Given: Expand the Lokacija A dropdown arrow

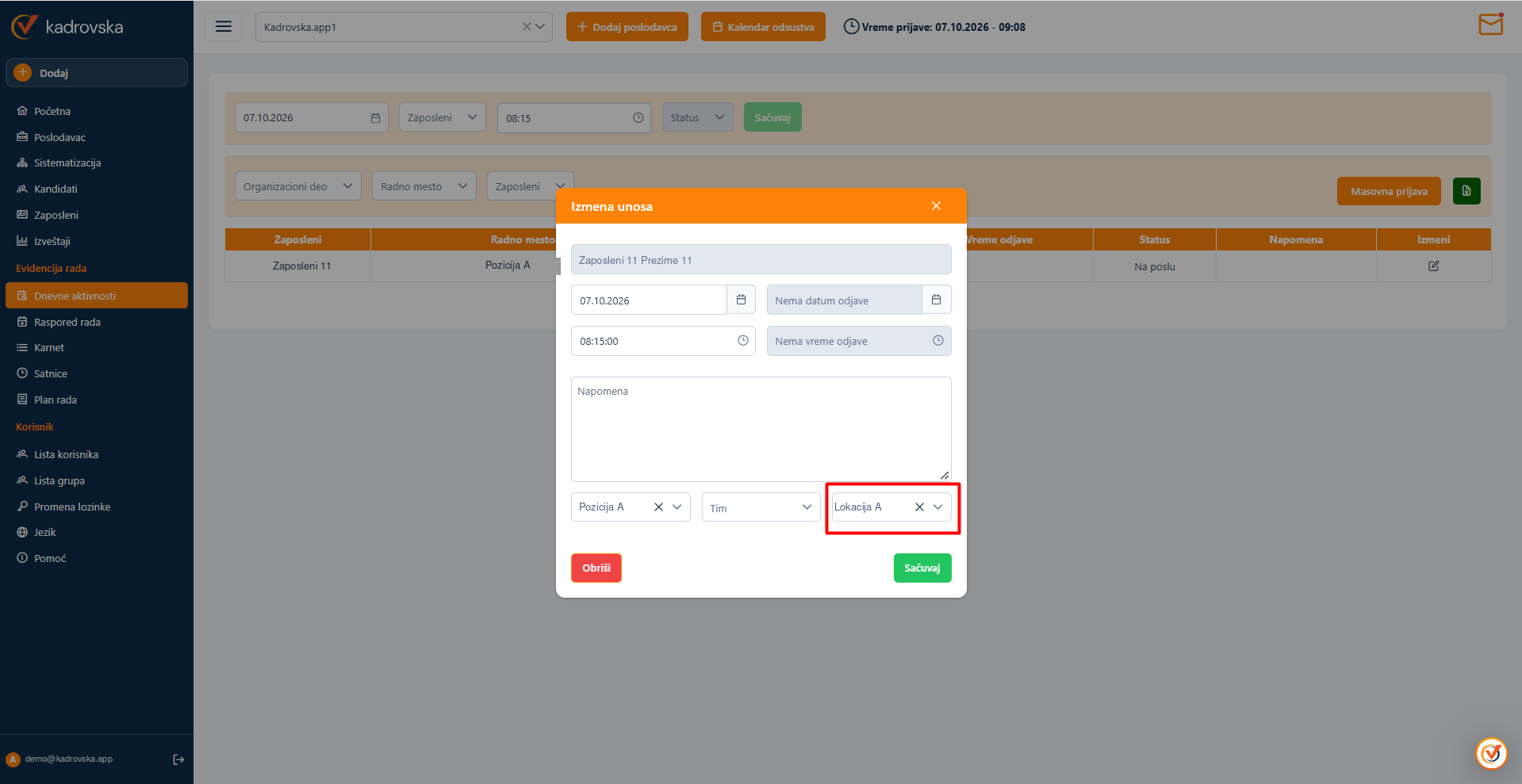Looking at the screenshot, I should 937,507.
